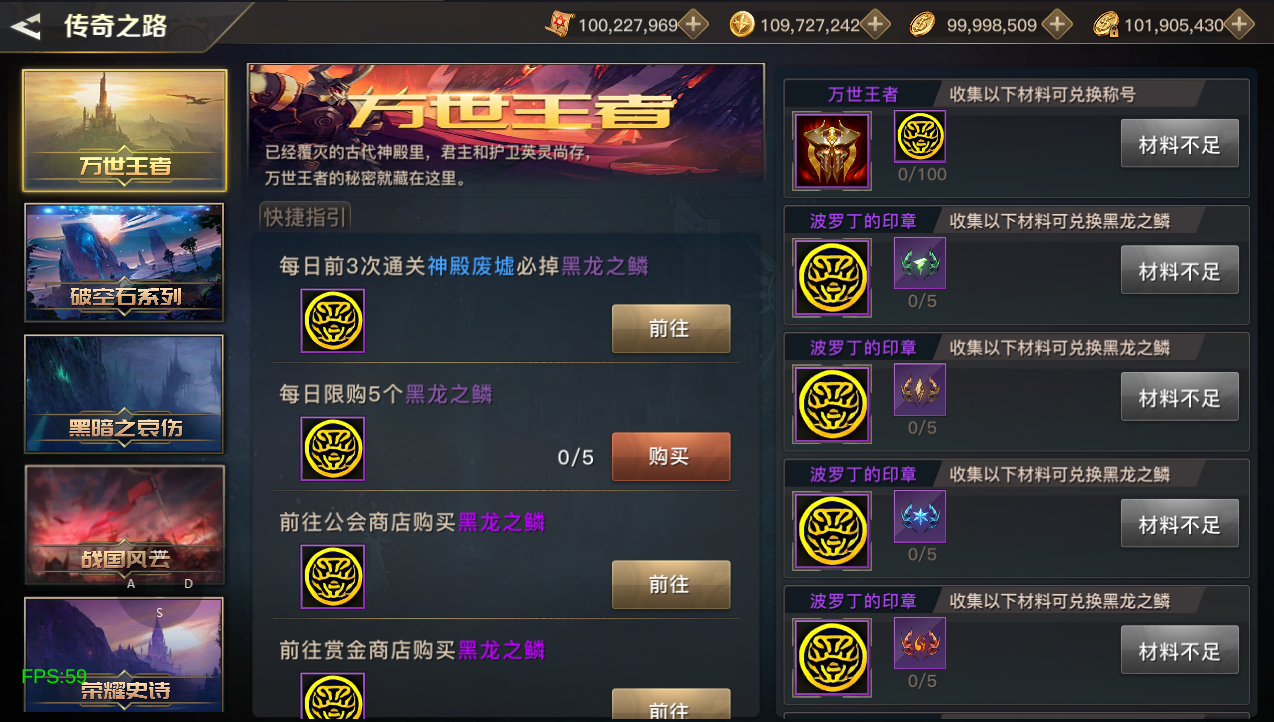Tap plus icon beside 99,998,509 coins
The image size is (1274, 722).
coord(1057,25)
